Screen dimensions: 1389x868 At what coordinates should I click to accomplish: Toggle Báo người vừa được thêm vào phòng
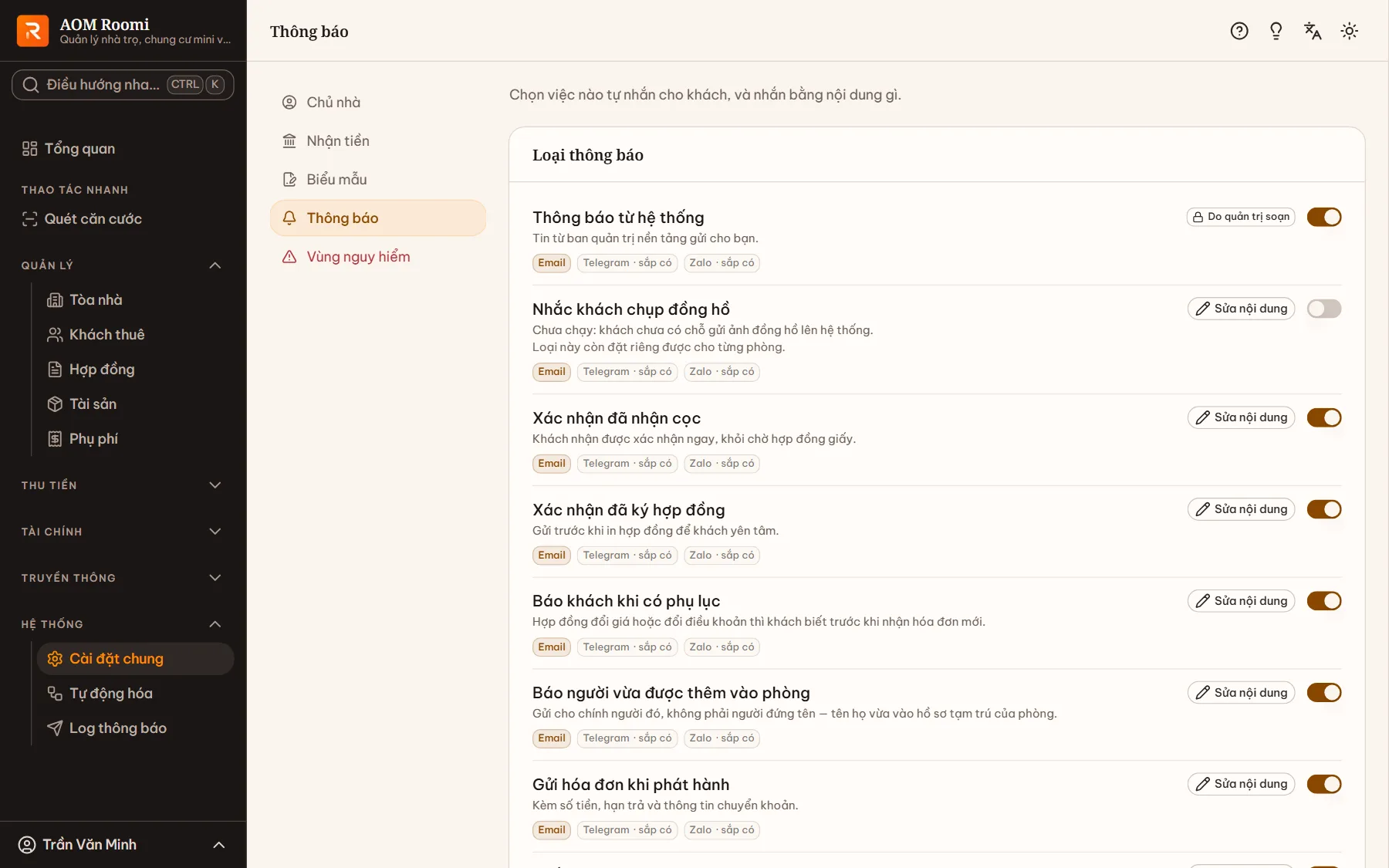pos(1324,693)
